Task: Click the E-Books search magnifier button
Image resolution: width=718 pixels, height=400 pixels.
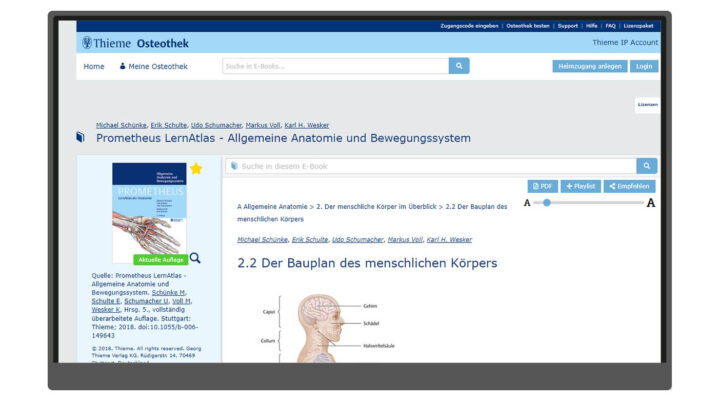Action: click(459, 66)
